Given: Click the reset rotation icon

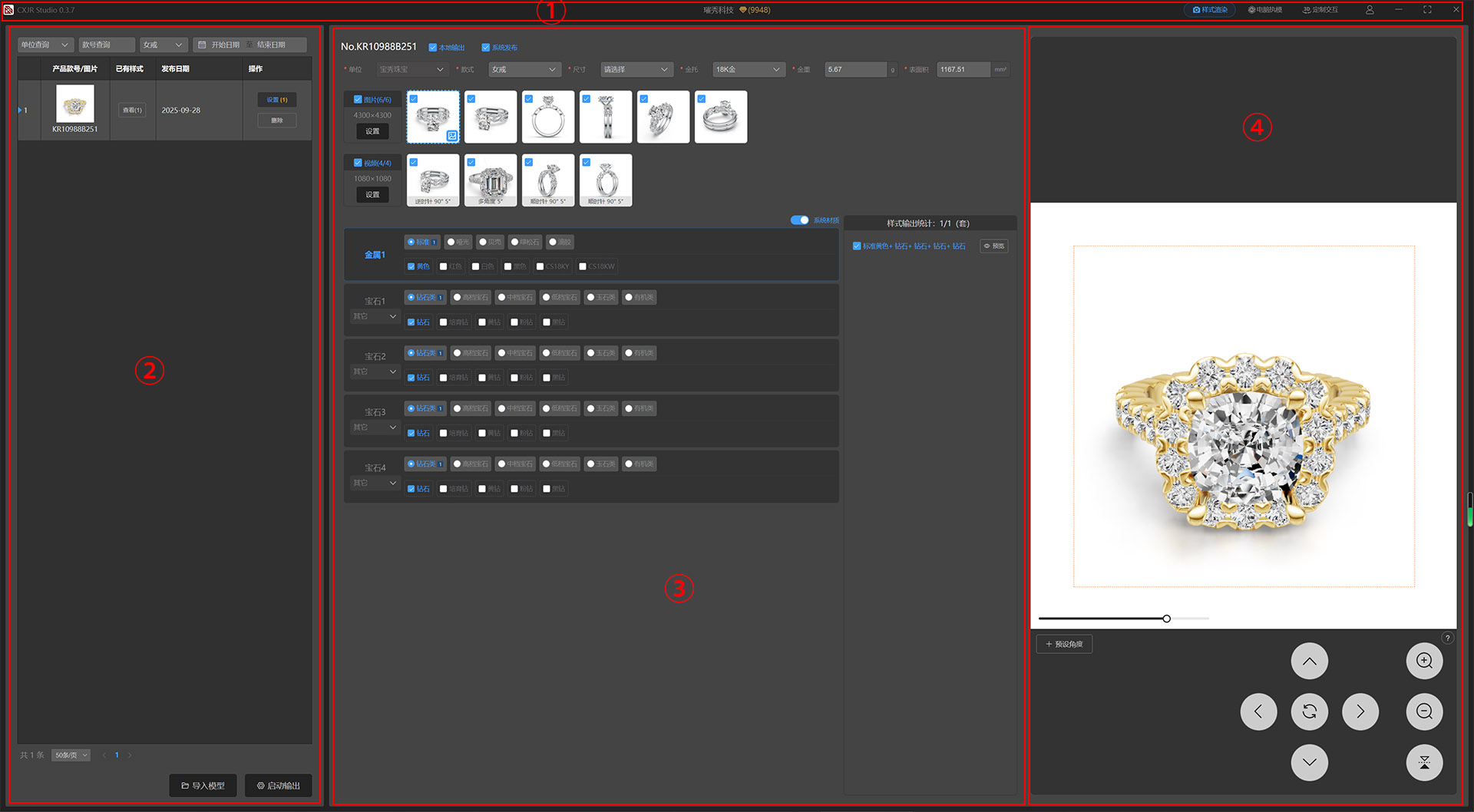Looking at the screenshot, I should (x=1309, y=711).
